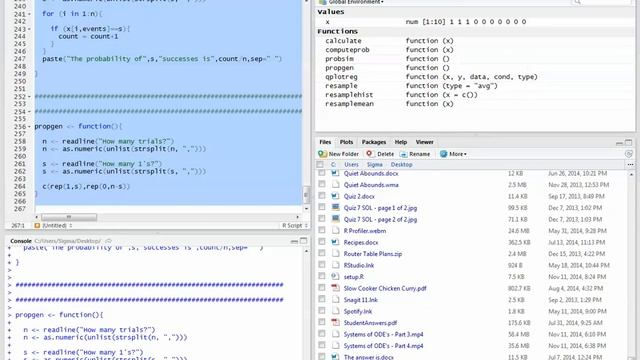Image resolution: width=640 pixels, height=360 pixels.
Task: Click the environment search magnifier icon
Action: click(x=577, y=2)
